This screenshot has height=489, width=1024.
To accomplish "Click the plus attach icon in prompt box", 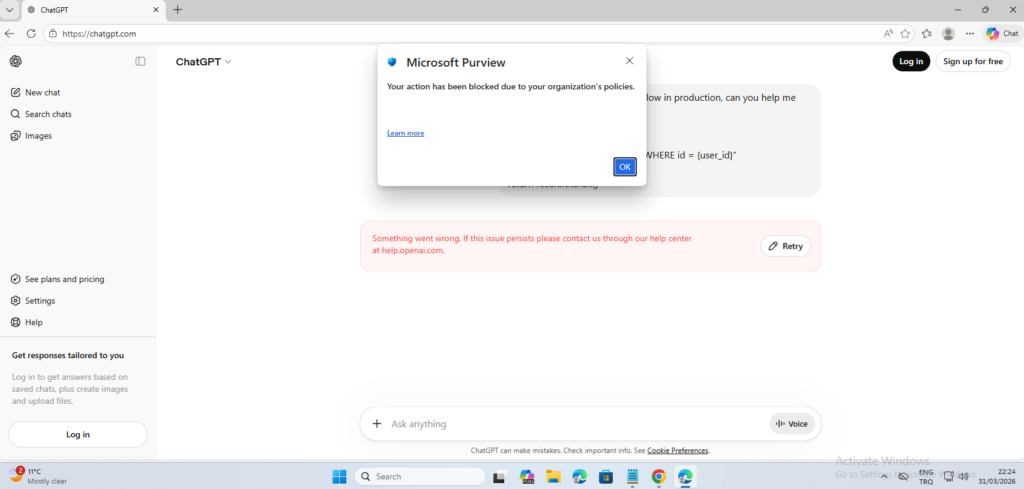I will [377, 424].
